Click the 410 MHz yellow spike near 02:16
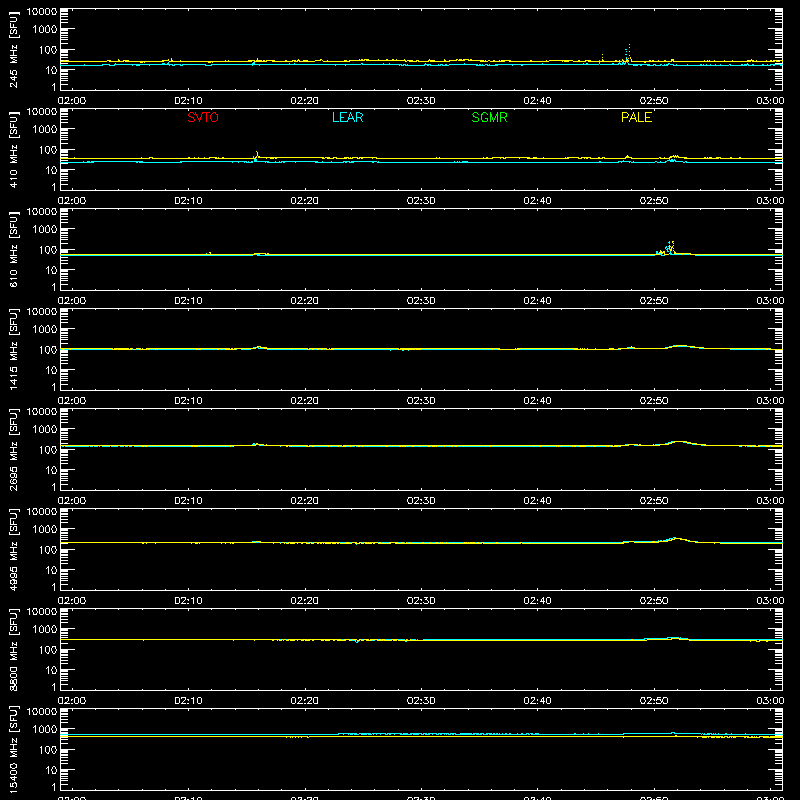This screenshot has height=800, width=800. click(257, 155)
